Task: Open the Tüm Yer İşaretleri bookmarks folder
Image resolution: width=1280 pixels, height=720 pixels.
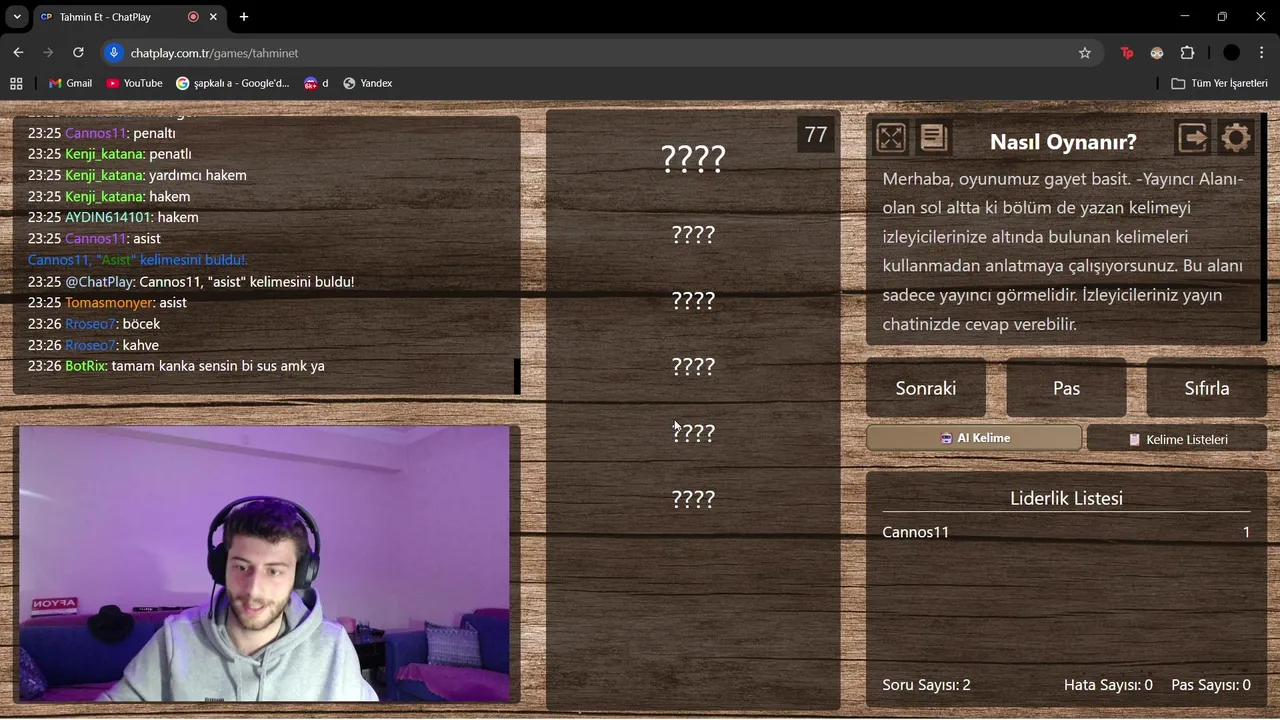Action: pos(1219,83)
